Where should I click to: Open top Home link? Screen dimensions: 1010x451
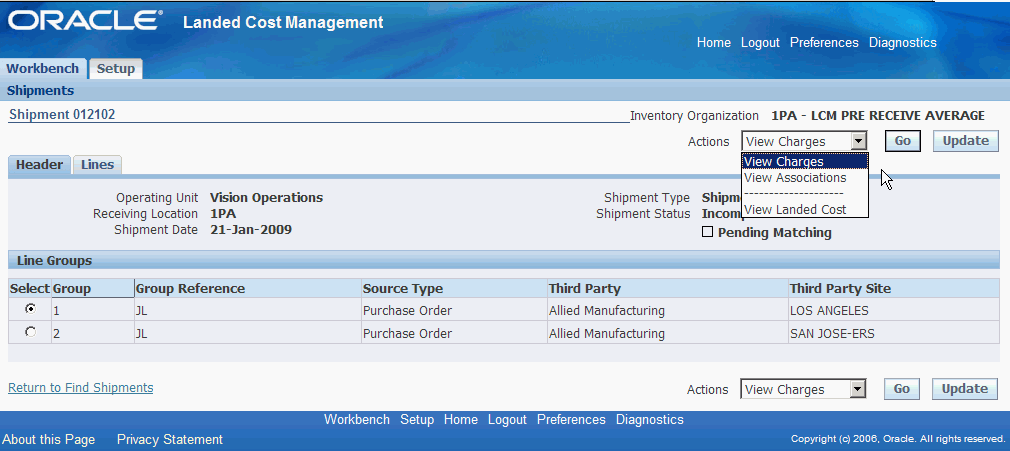point(714,43)
